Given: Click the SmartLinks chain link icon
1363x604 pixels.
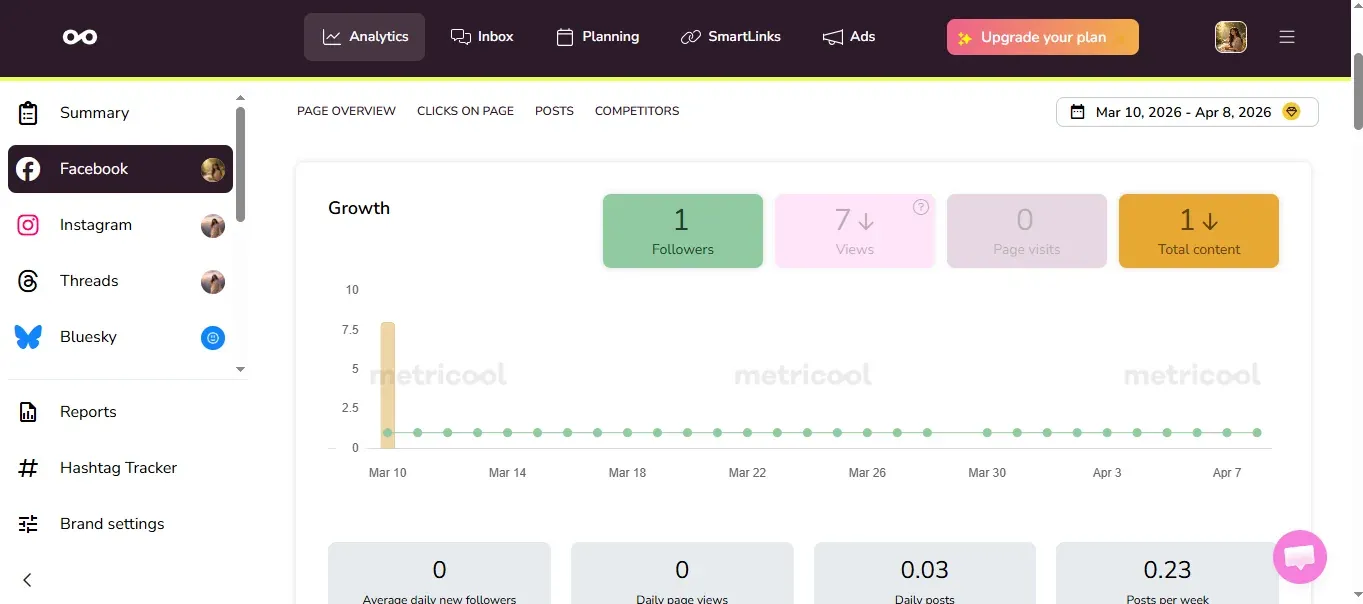Looking at the screenshot, I should (x=691, y=37).
